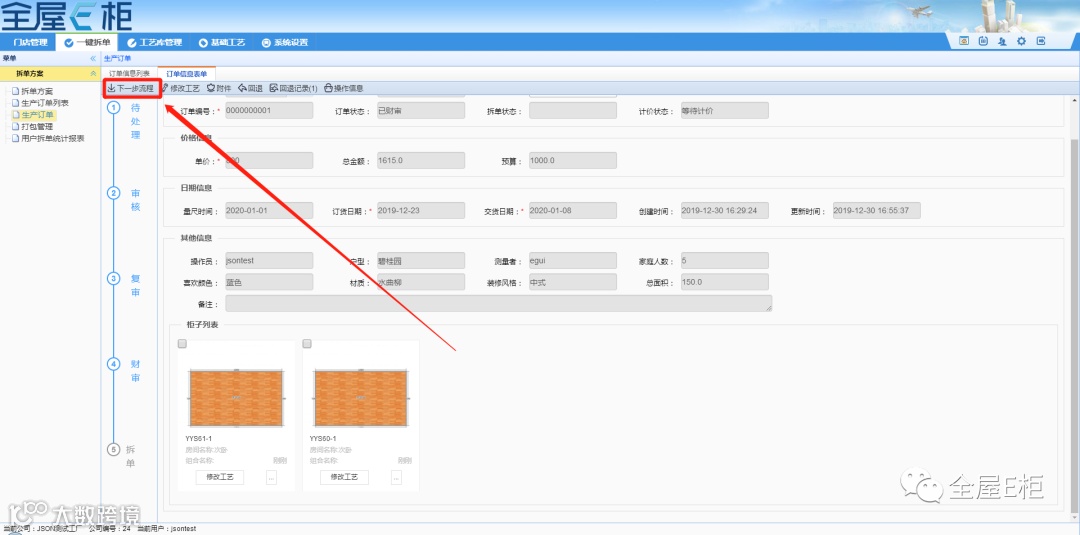
Task: Click the 生产订单 panel title text
Action: [x=117, y=59]
